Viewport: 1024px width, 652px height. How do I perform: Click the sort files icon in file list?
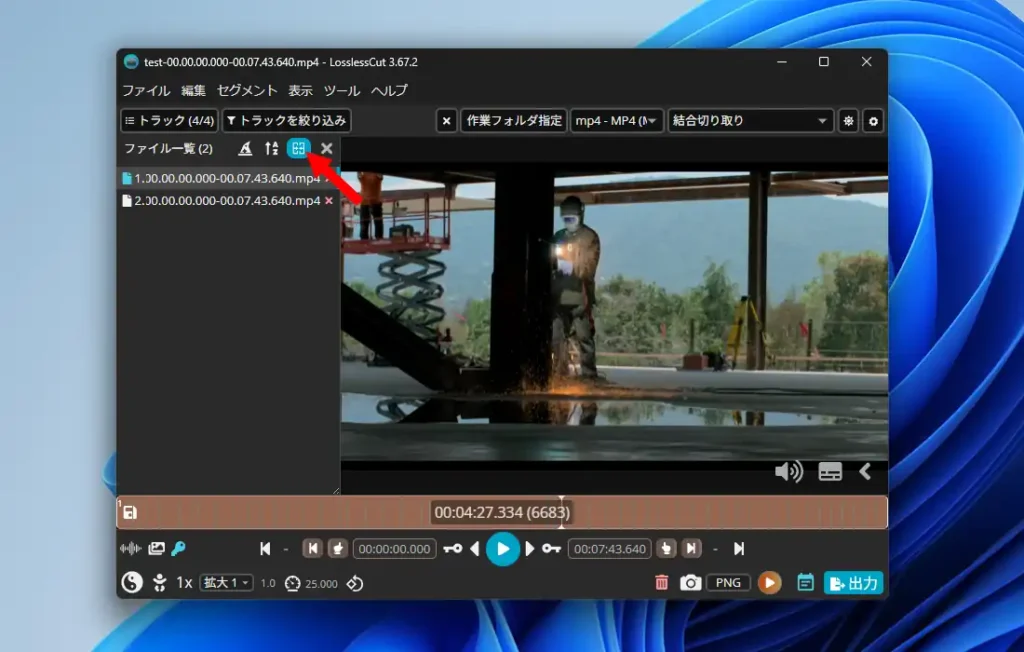(271, 148)
